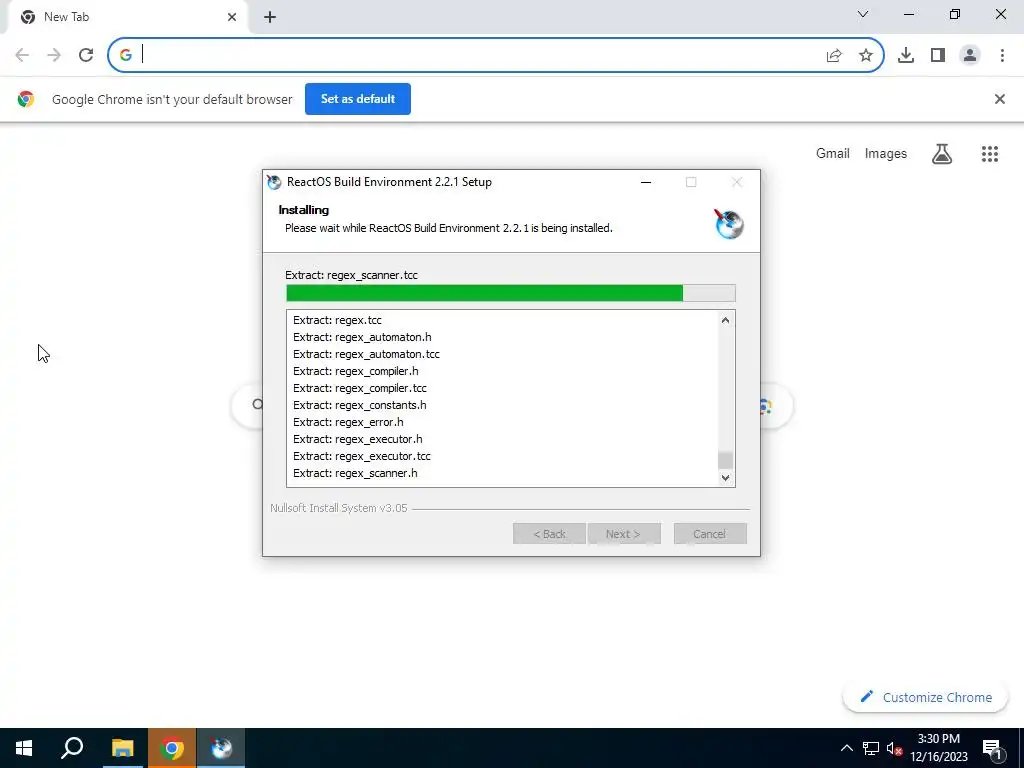Screen dimensions: 1024x768
Task: Switch to ReactOS installer on taskbar
Action: pyautogui.click(x=221, y=748)
